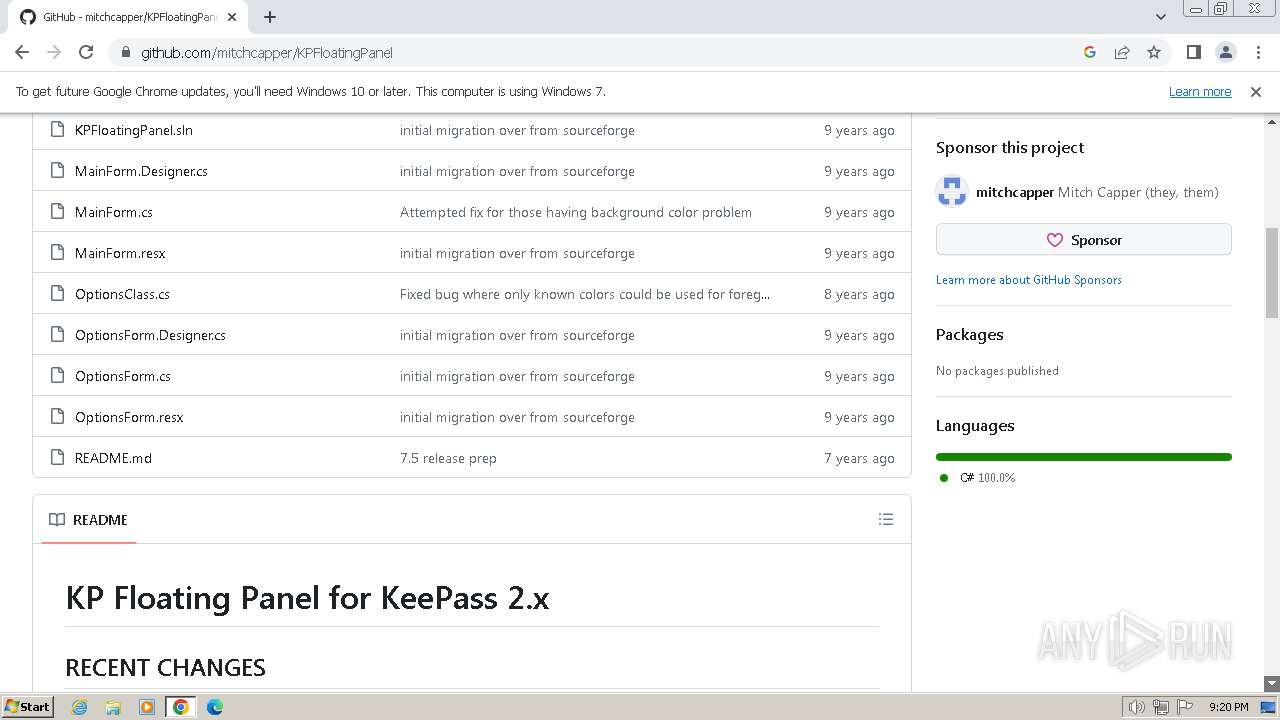Open the commit 'Attempted fix for those having background color problem'
Screen dimensions: 1280x720
tap(576, 212)
